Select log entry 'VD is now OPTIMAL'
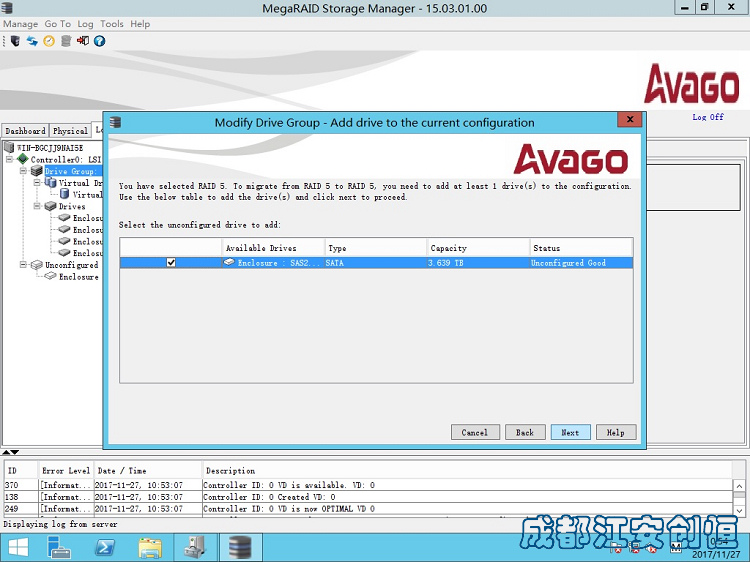Screen dimensions: 750x562 [x=368, y=508]
